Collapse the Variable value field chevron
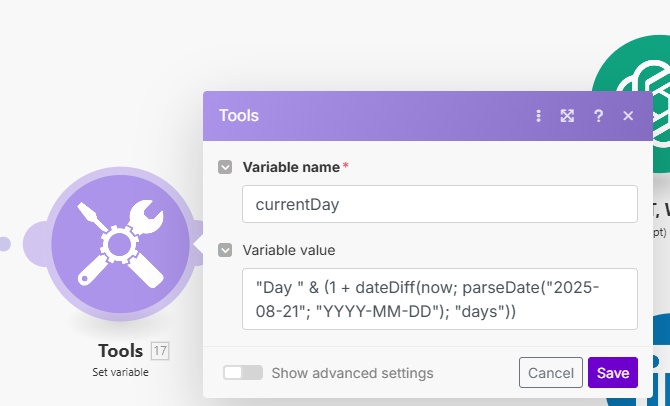Image resolution: width=670 pixels, height=406 pixels. 225,250
